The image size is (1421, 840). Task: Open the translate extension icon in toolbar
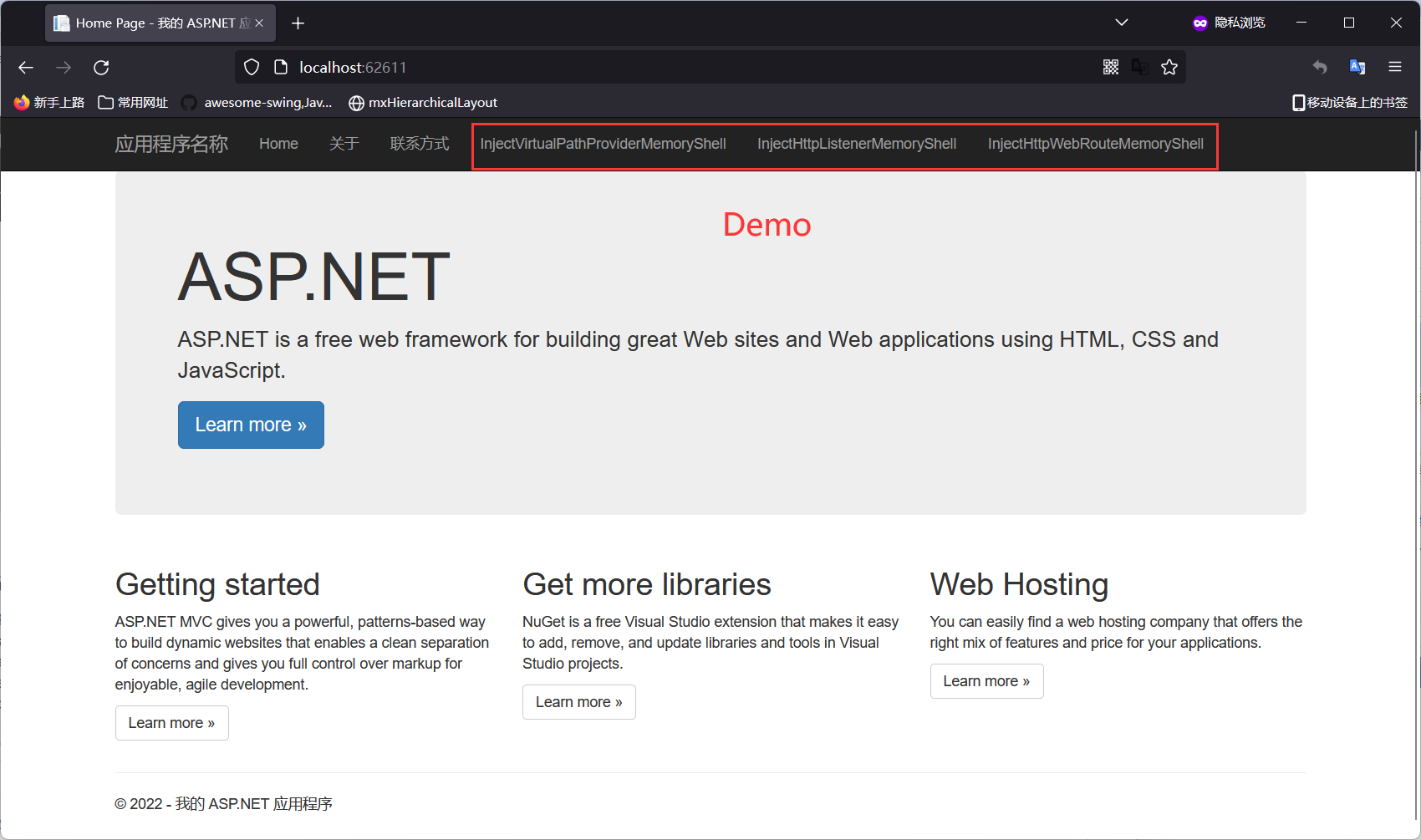[x=1357, y=68]
